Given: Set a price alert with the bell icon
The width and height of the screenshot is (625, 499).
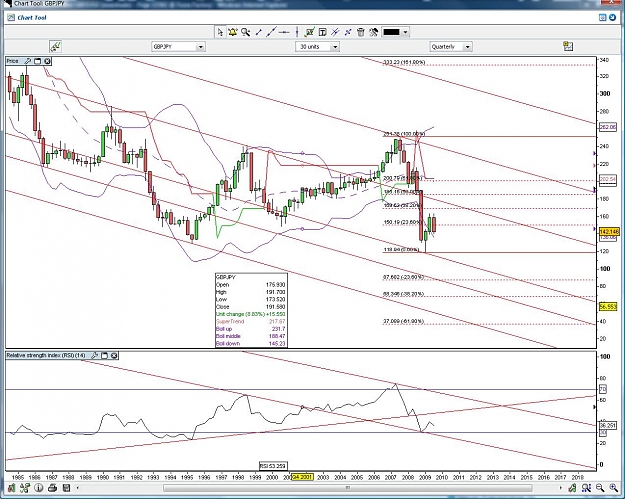Looking at the screenshot, I should coord(233,32).
